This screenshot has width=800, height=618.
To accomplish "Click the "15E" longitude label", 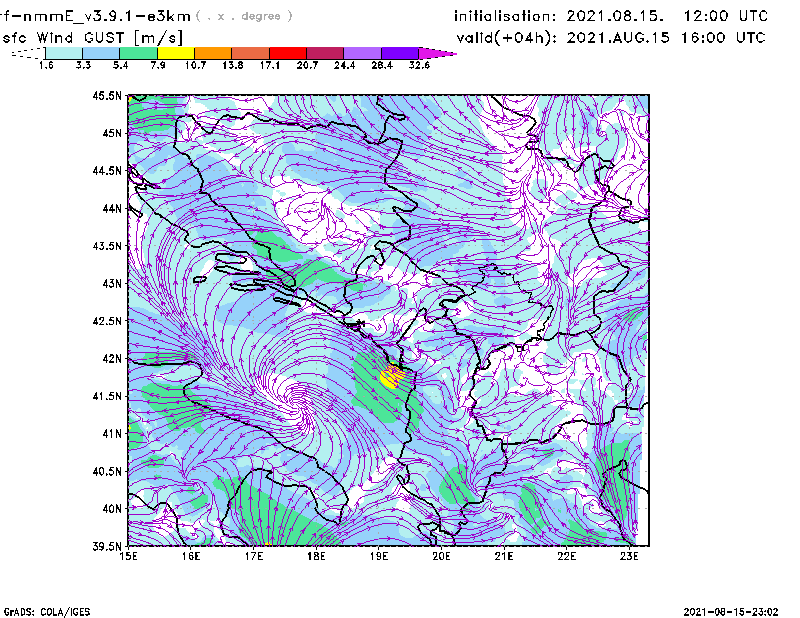I will click(128, 556).
